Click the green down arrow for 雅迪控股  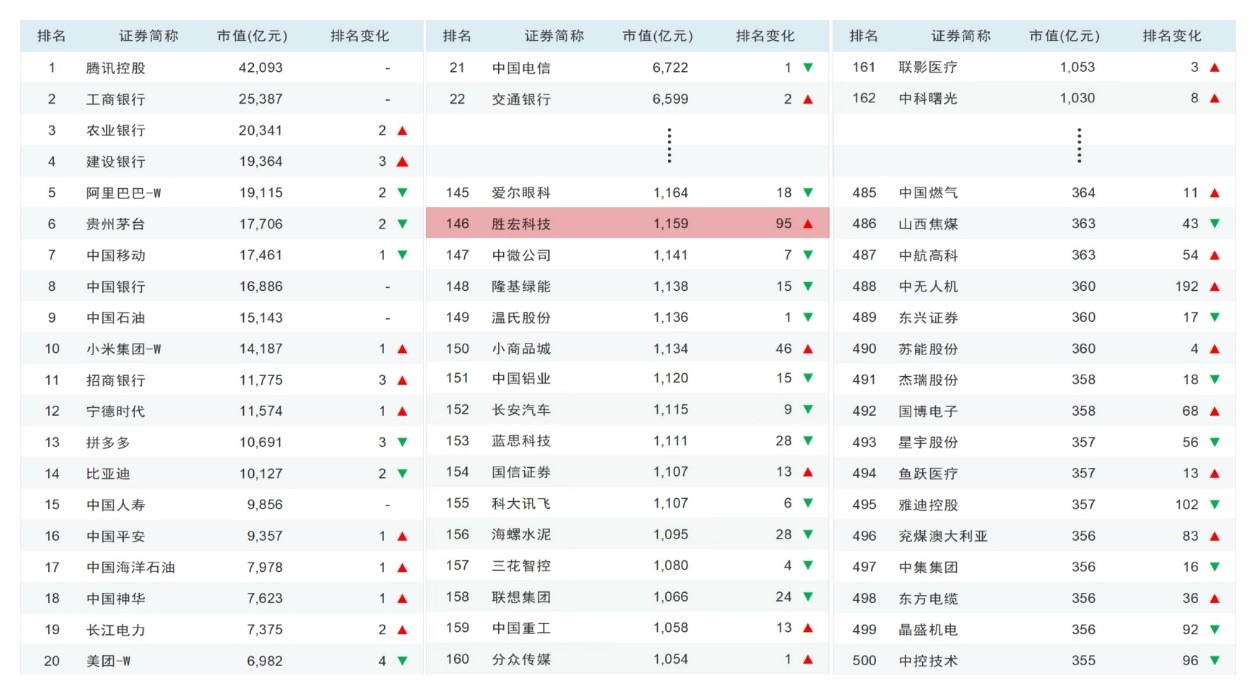click(x=1214, y=505)
